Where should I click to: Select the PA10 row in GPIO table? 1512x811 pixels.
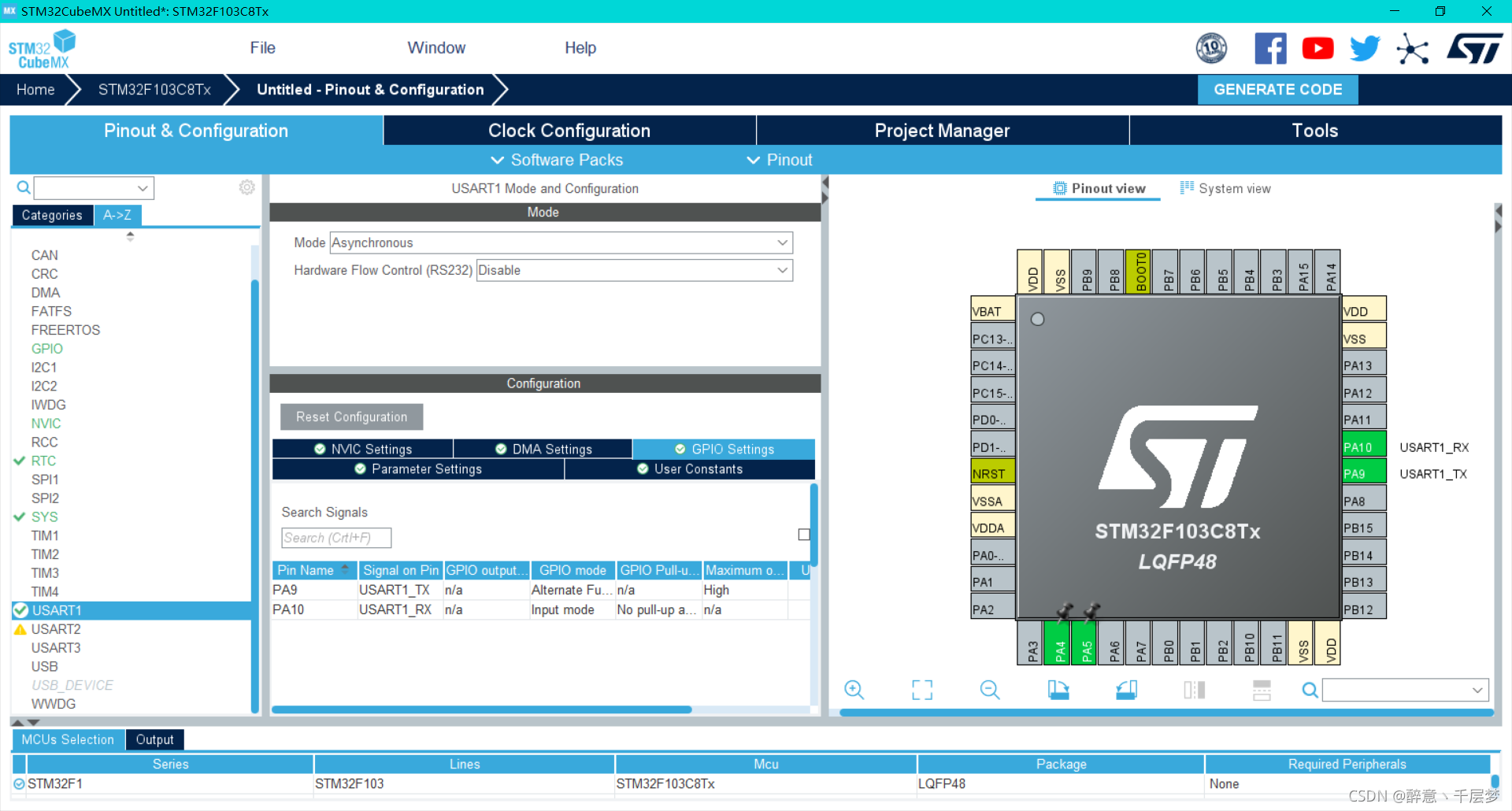tap(540, 609)
